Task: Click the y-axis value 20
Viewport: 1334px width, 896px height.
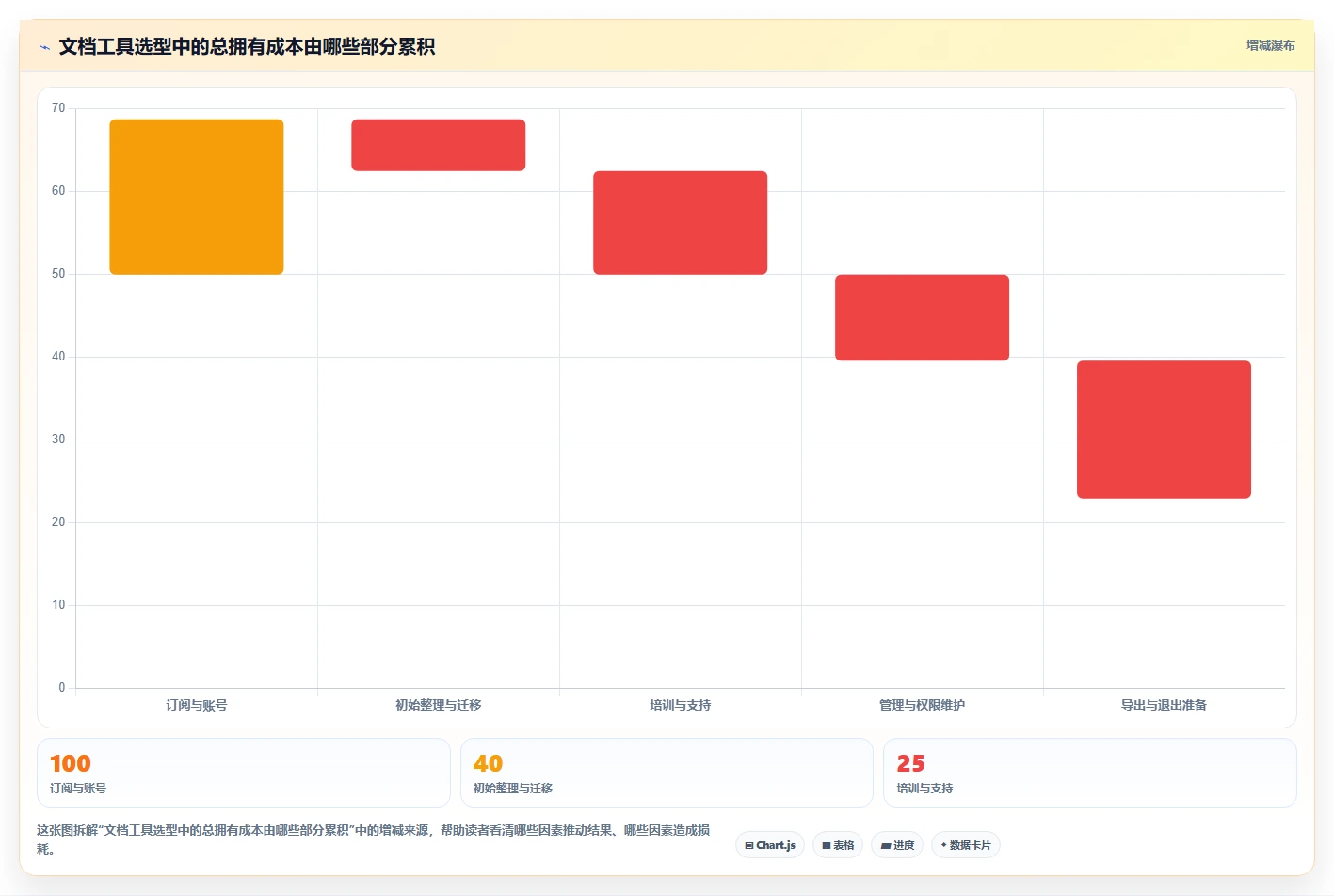Action: tap(58, 522)
